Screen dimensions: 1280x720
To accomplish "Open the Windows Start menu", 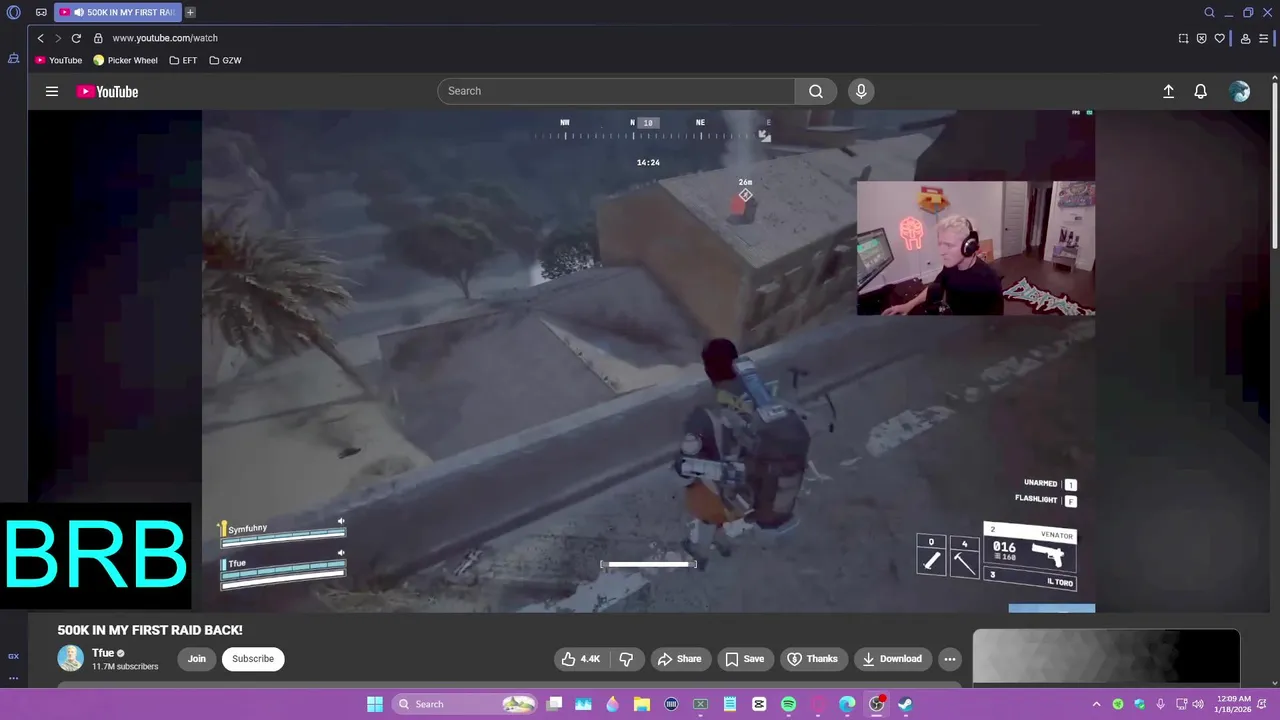I will coord(374,704).
